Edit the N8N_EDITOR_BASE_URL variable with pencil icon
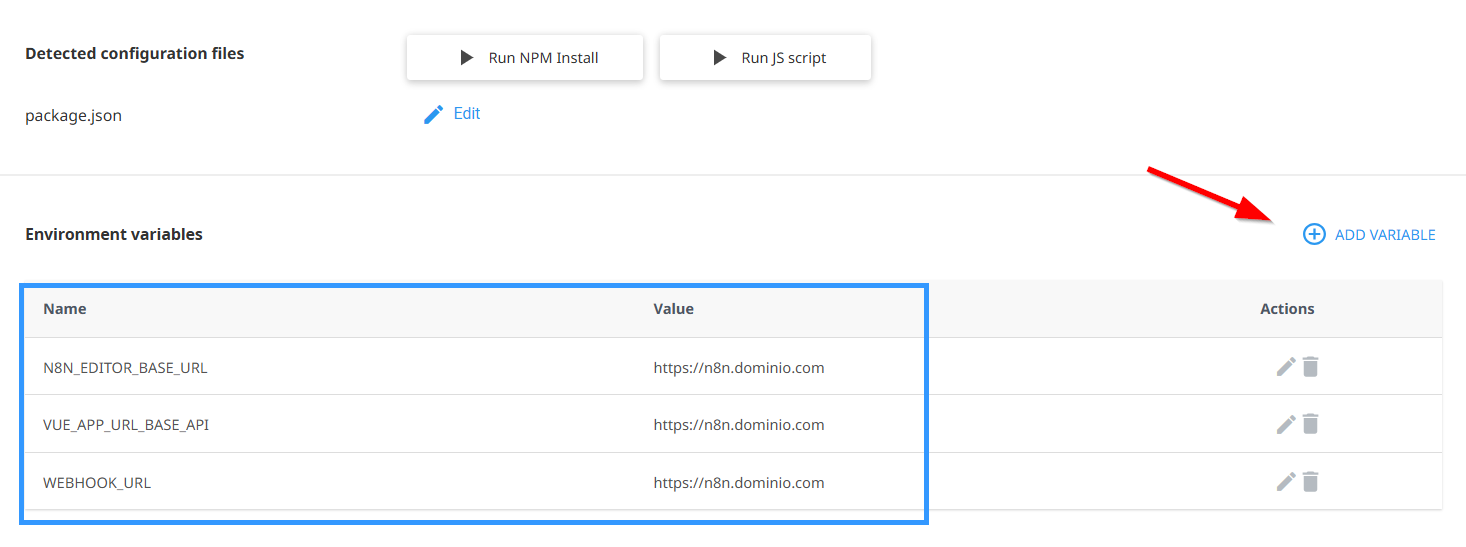Viewport: 1466px width, 547px height. (x=1286, y=367)
